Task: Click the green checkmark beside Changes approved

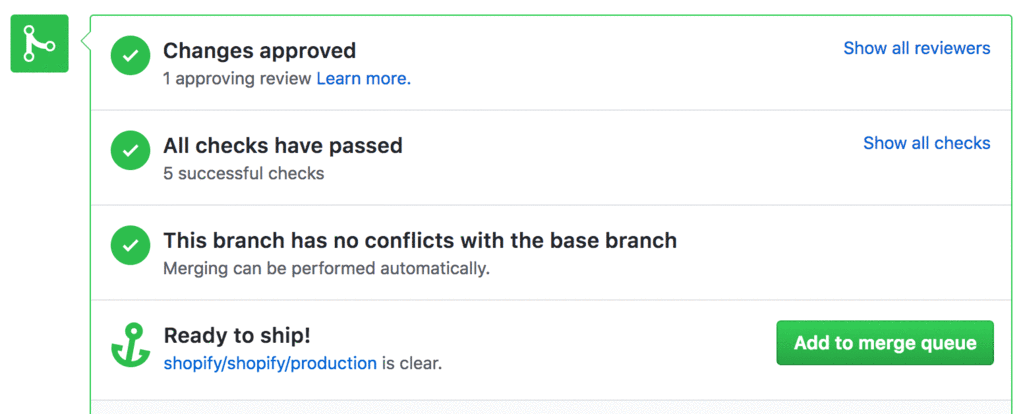Action: [130, 55]
